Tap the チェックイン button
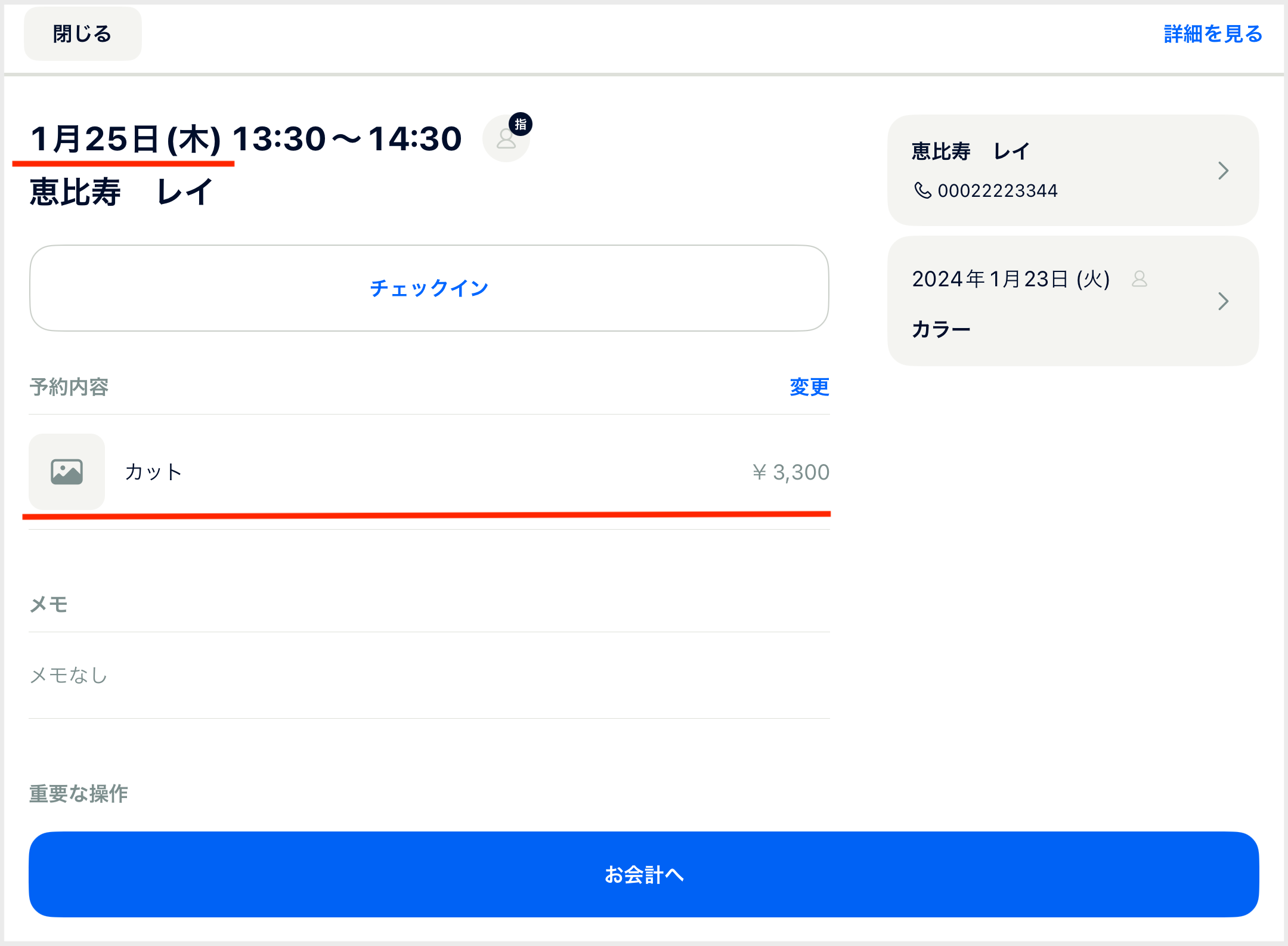The image size is (1288, 946). (x=429, y=288)
